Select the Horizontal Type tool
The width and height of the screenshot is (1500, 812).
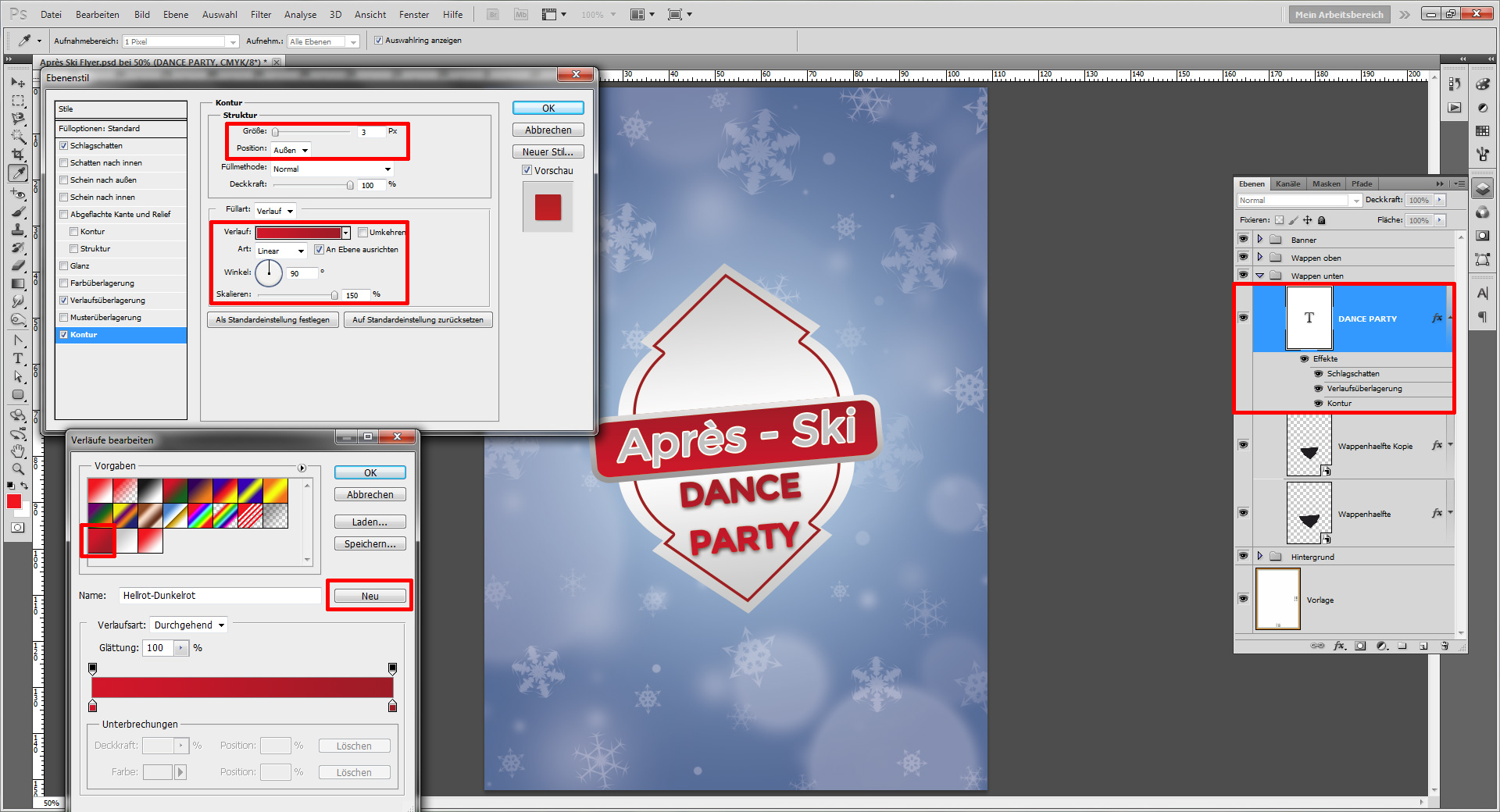click(18, 358)
